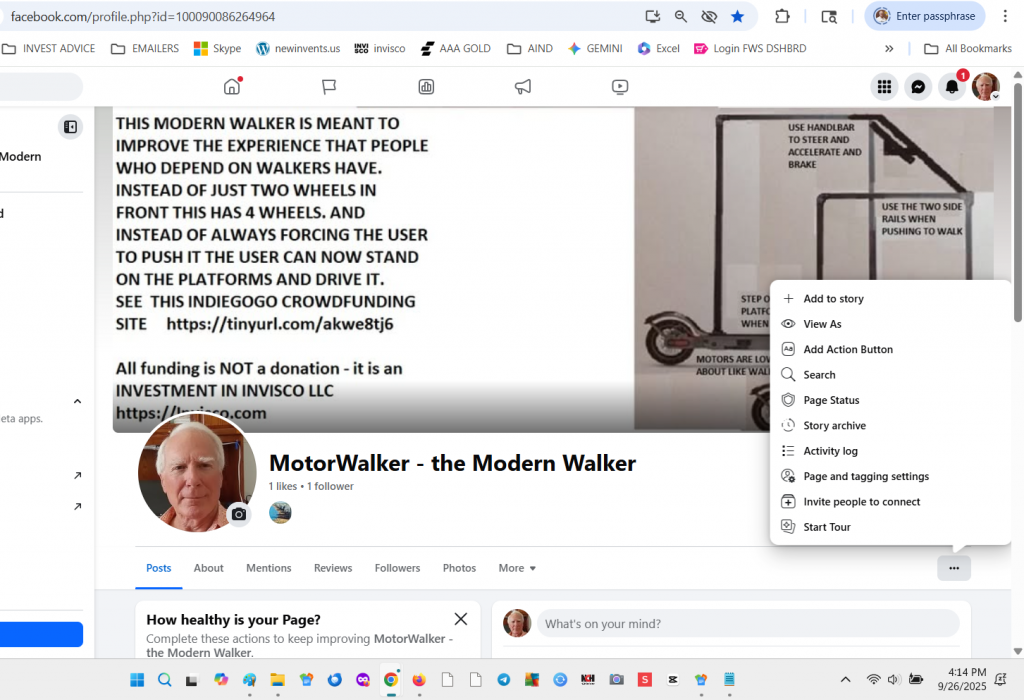Click camera icon on profile picture

[238, 514]
